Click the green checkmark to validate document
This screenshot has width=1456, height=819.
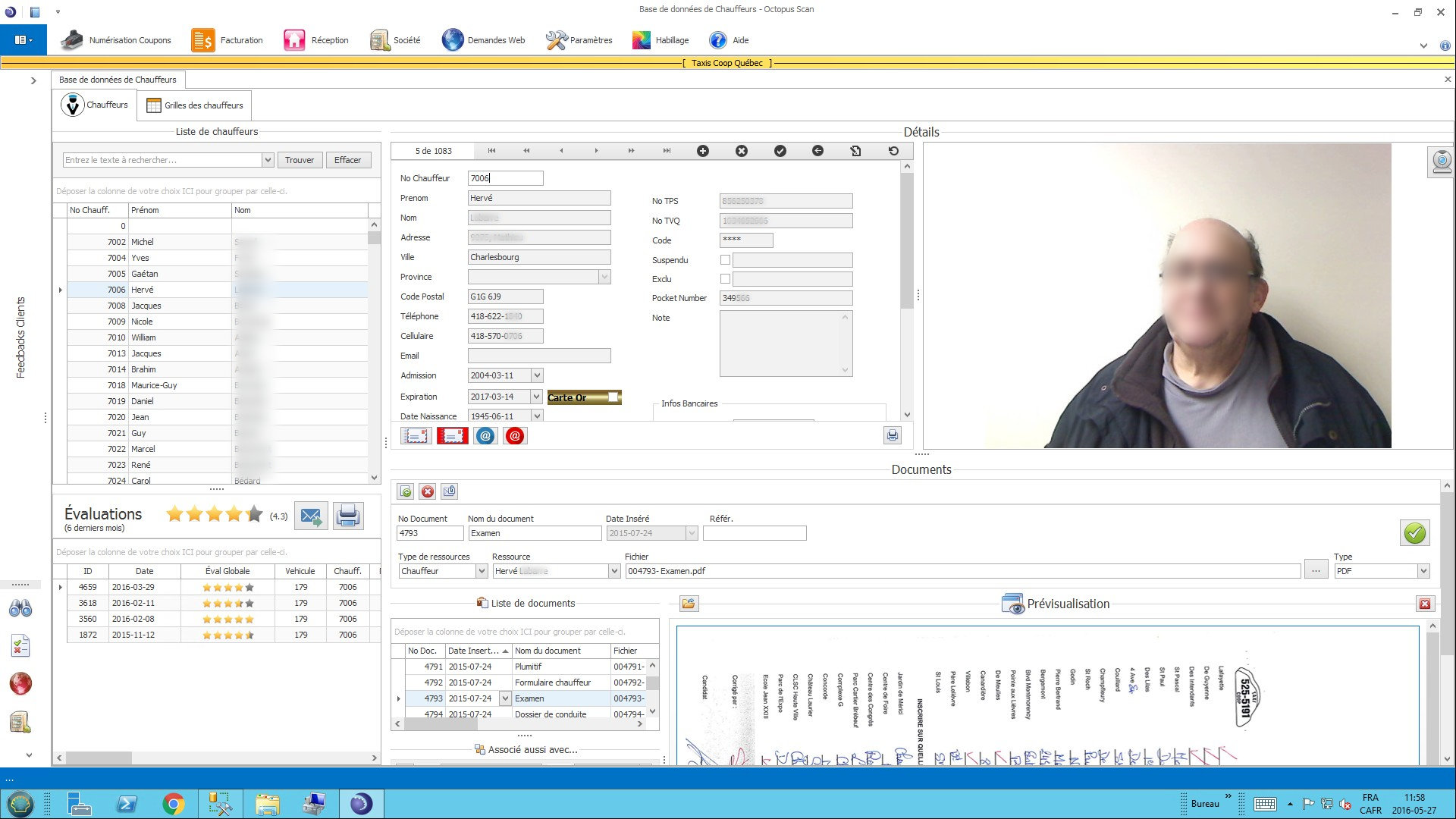(x=1414, y=533)
